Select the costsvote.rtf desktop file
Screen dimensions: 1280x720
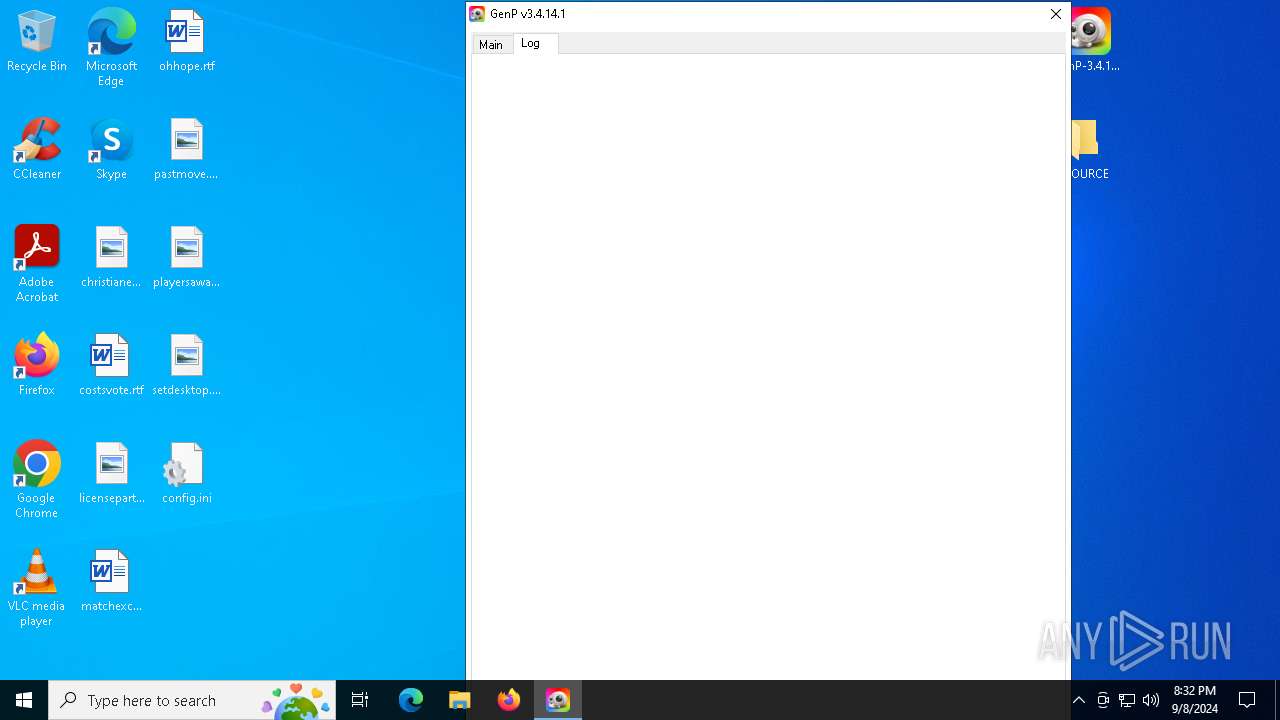click(111, 365)
